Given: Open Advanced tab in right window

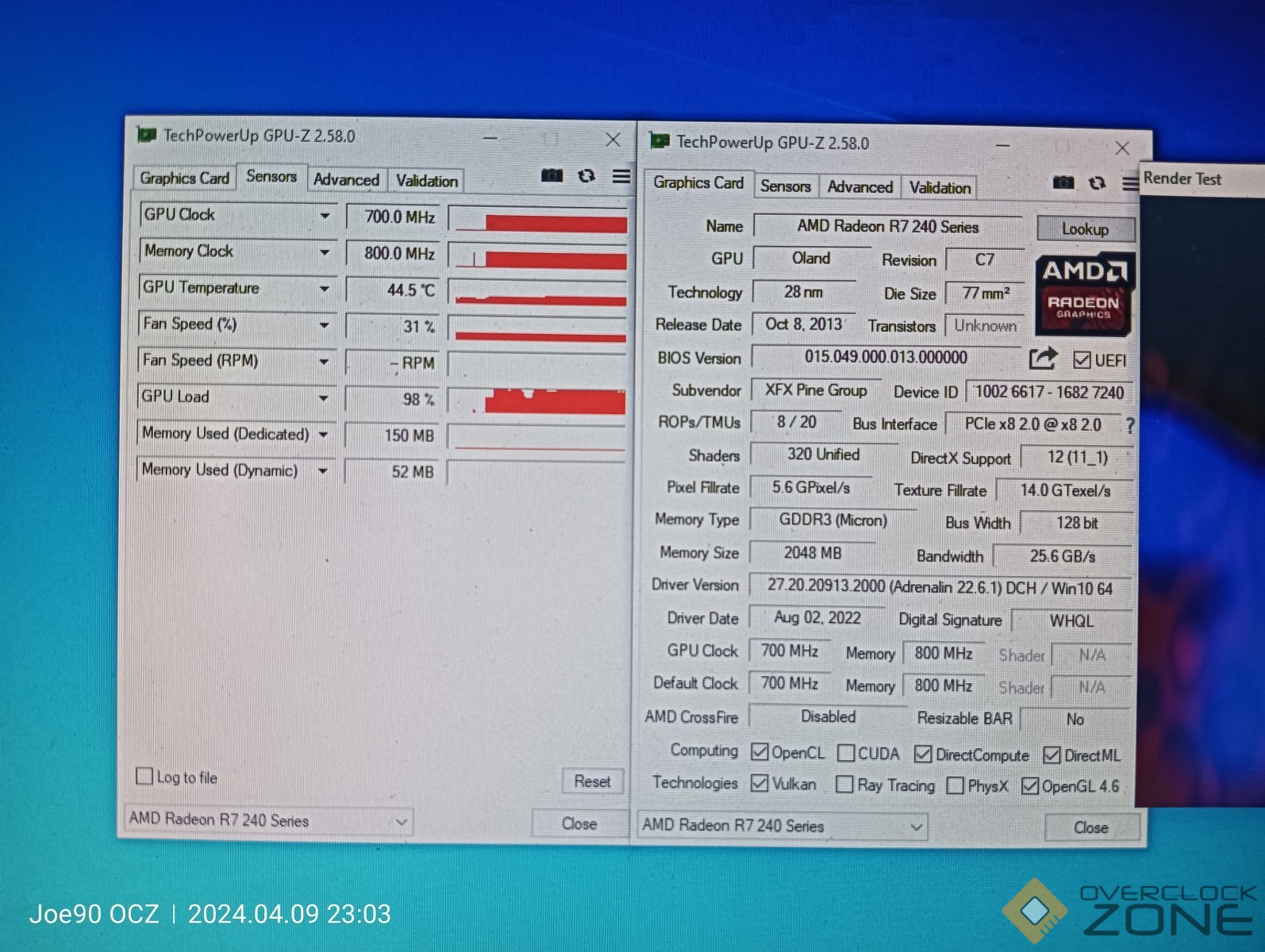Looking at the screenshot, I should 860,187.
